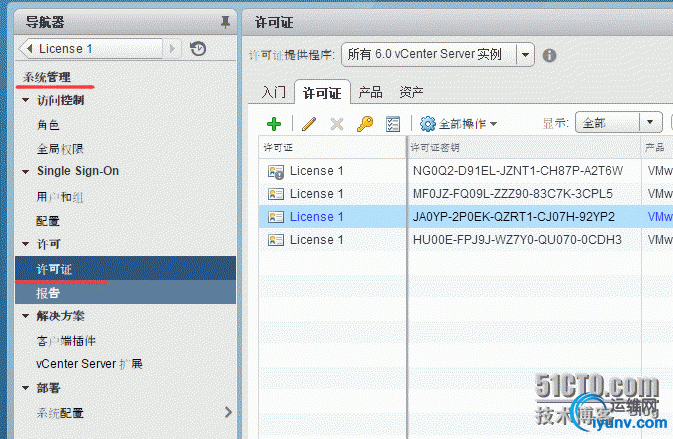Click icon of license NG0Q2-D91EL row
This screenshot has width=673, height=439.
click(x=276, y=171)
